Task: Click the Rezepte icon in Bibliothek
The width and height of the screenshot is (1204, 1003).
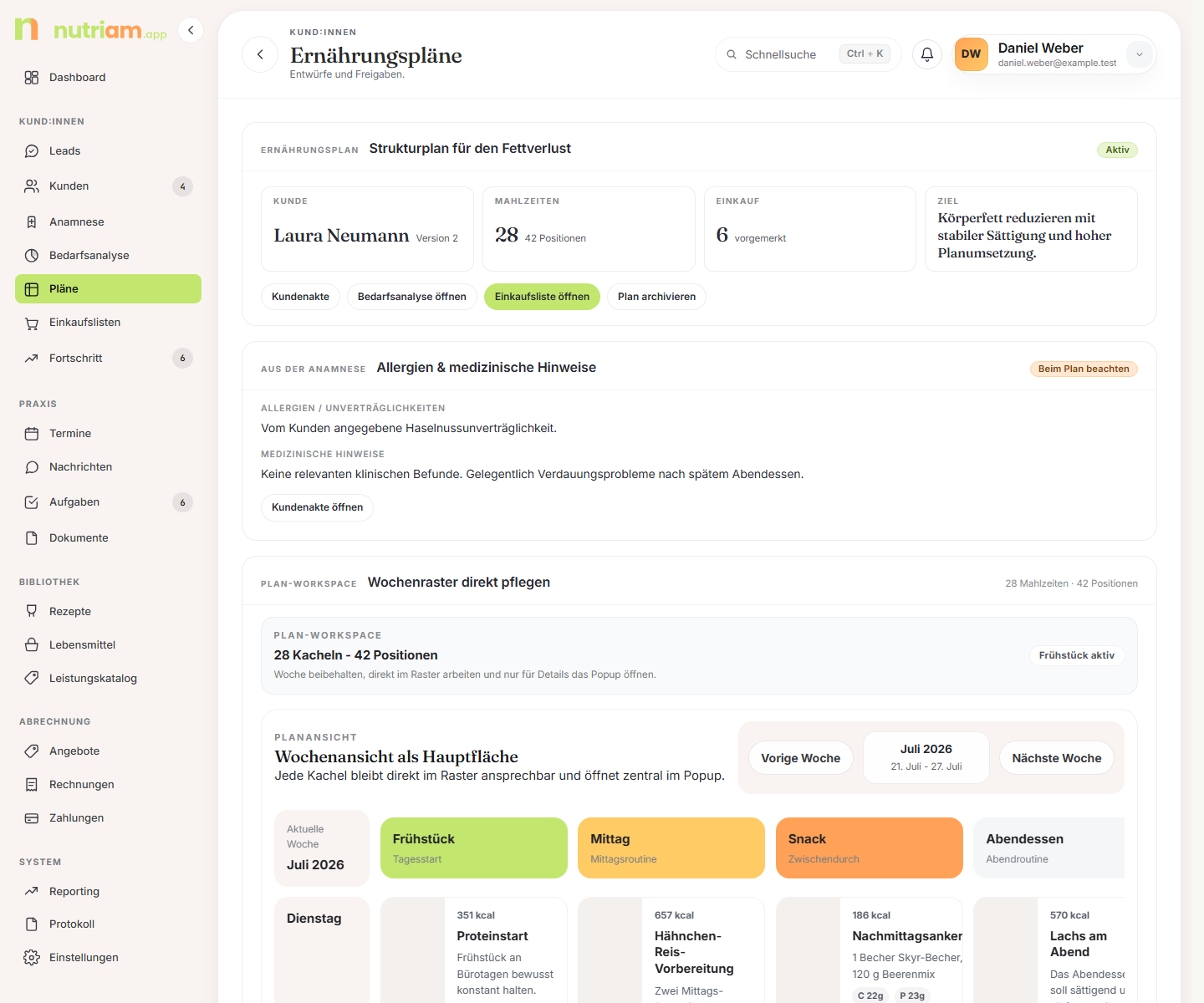Action: pyautogui.click(x=32, y=612)
